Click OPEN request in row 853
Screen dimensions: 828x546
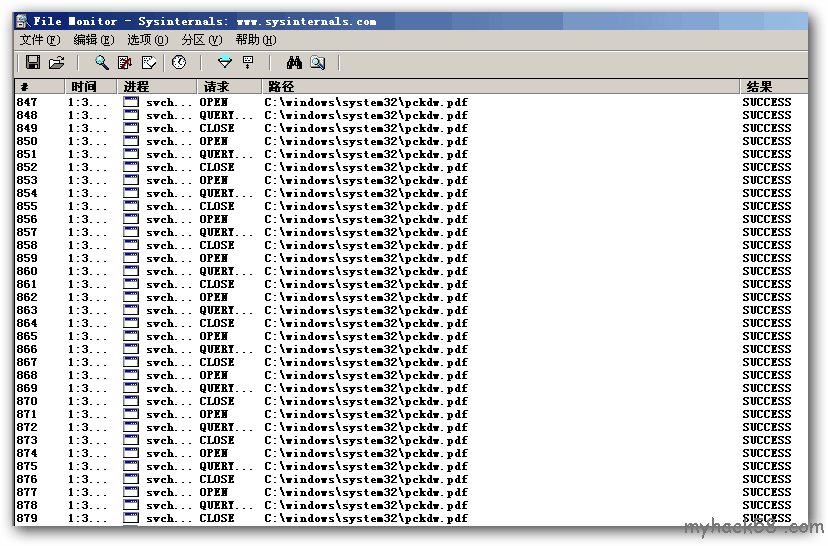[214, 180]
